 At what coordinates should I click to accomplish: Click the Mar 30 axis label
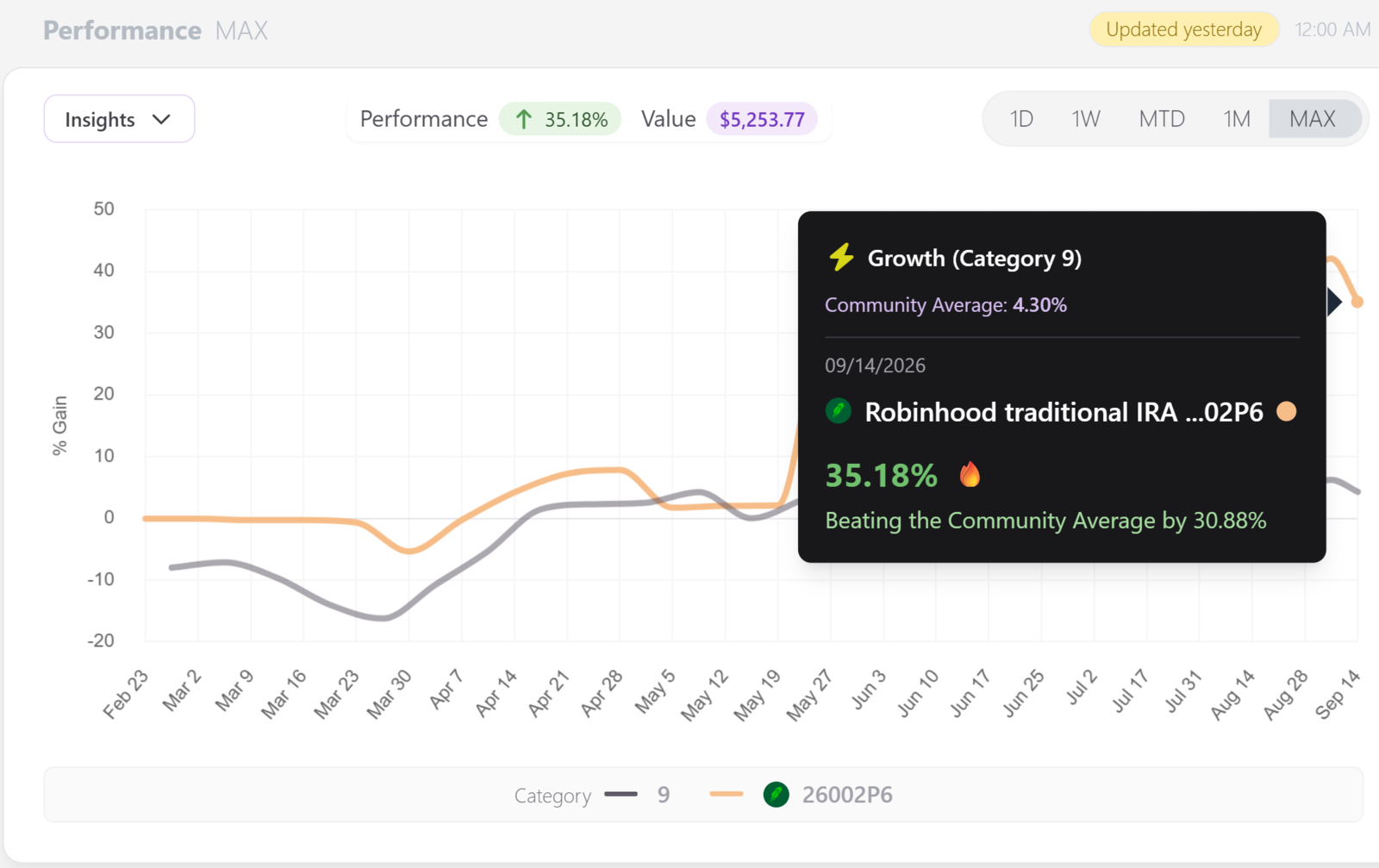[x=390, y=694]
